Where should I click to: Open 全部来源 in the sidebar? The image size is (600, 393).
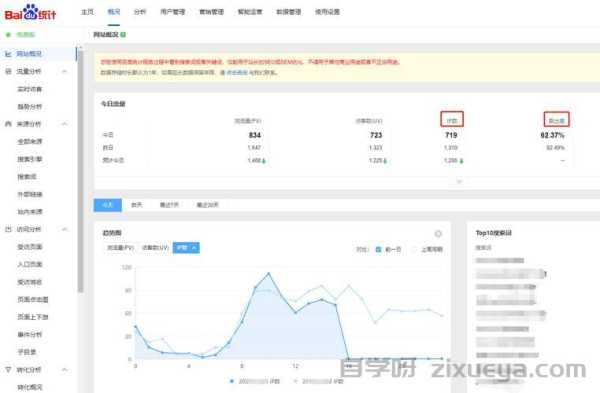pyautogui.click(x=30, y=142)
